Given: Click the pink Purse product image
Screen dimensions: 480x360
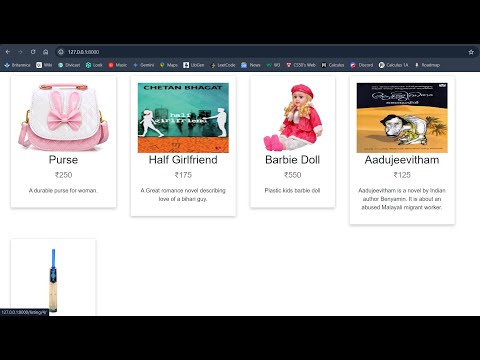Looking at the screenshot, I should (63, 117).
